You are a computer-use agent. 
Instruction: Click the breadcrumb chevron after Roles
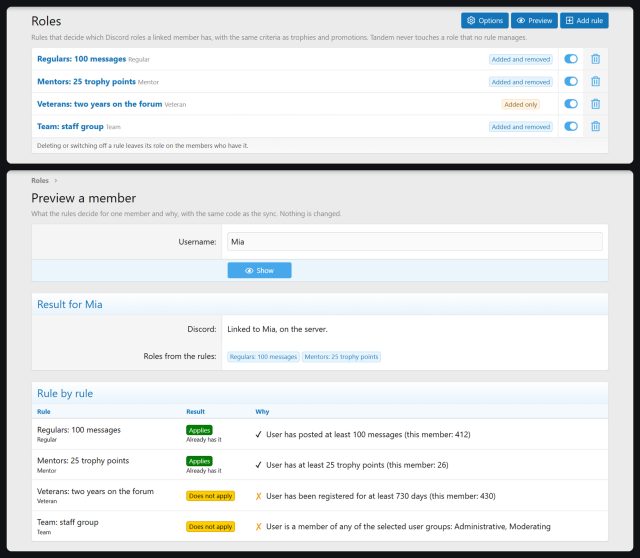tap(56, 180)
